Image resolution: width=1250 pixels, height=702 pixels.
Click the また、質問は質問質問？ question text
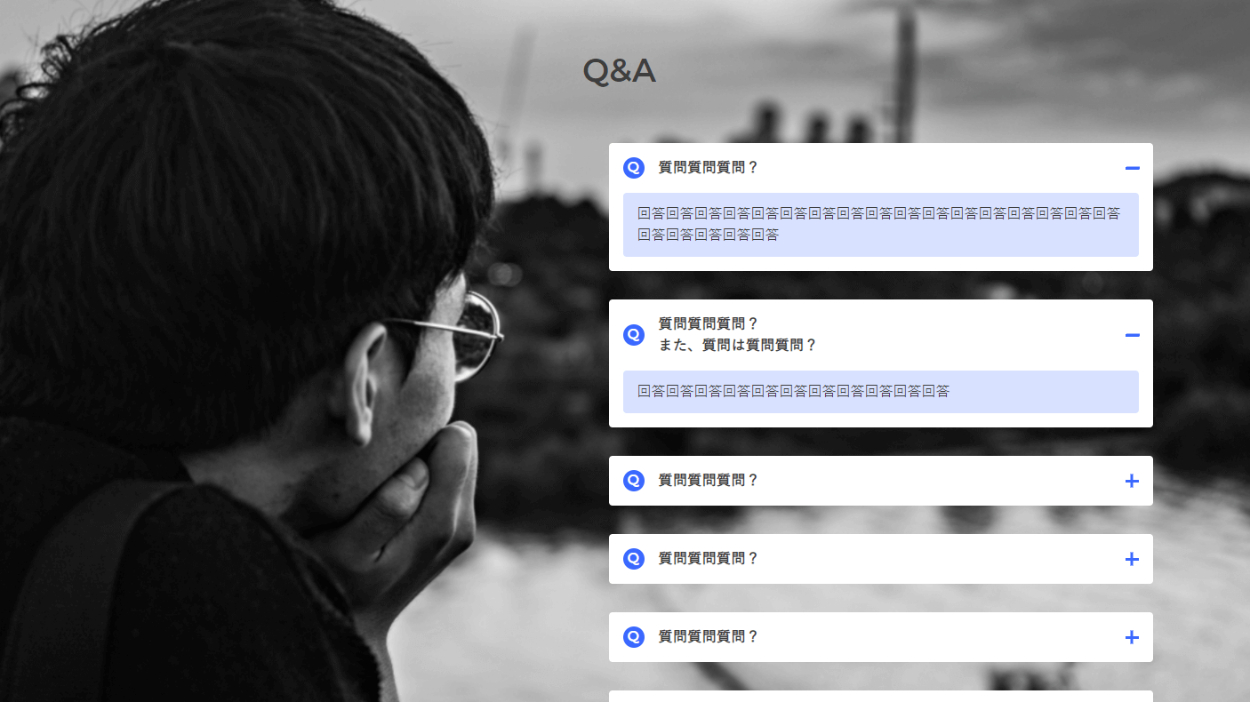click(x=738, y=345)
